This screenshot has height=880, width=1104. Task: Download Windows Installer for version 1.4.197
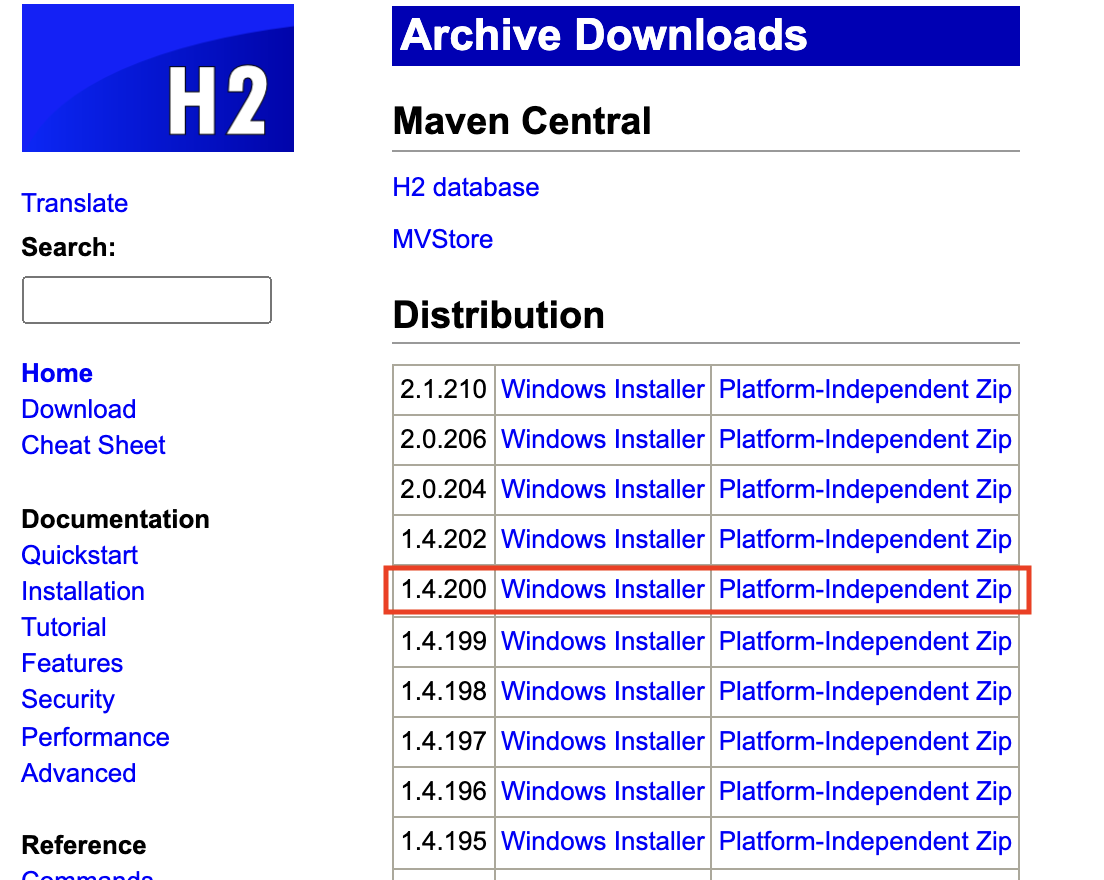[603, 741]
